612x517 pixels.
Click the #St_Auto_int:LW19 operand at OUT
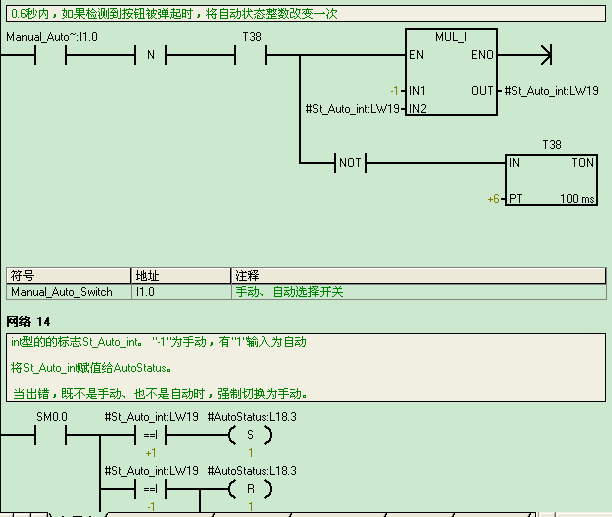coord(552,91)
